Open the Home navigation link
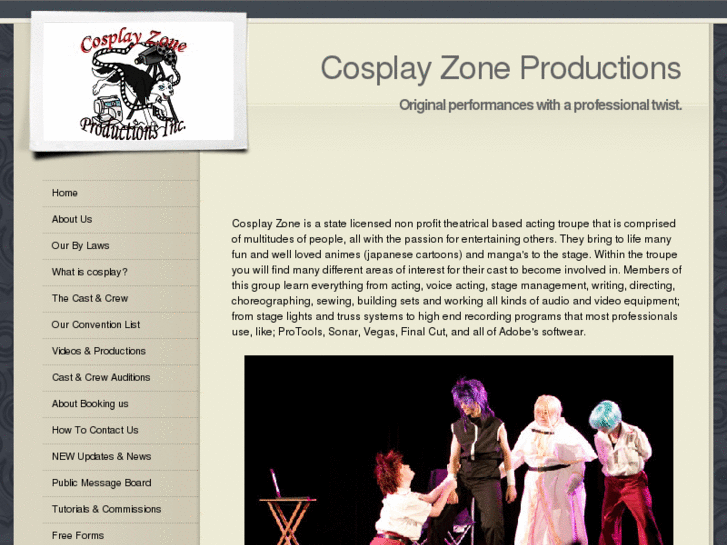Image resolution: width=727 pixels, height=545 pixels. pos(64,193)
